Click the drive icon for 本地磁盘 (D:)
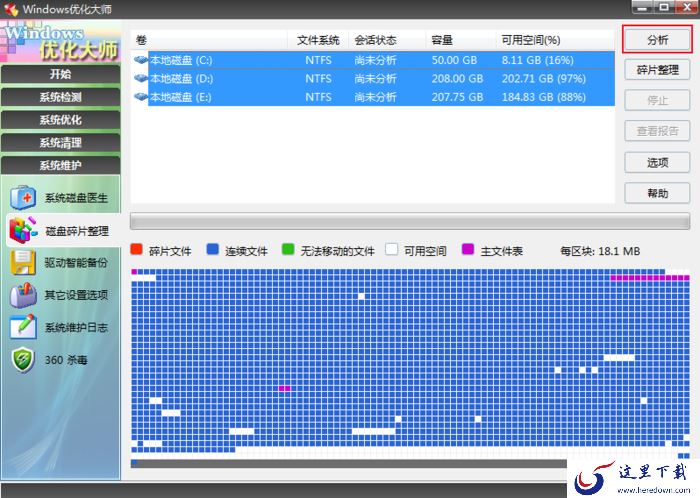 [141, 79]
